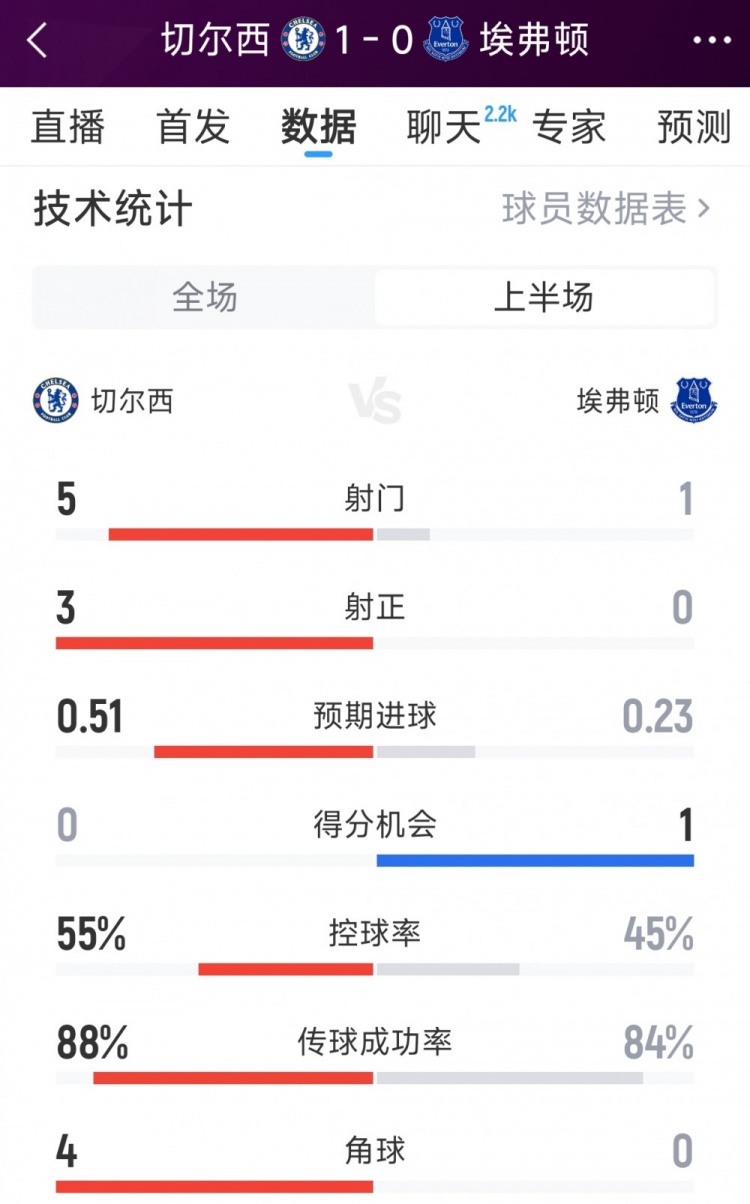Tap the Chelsea logo beside 切尔西 in stats
750x1204 pixels.
(55, 400)
